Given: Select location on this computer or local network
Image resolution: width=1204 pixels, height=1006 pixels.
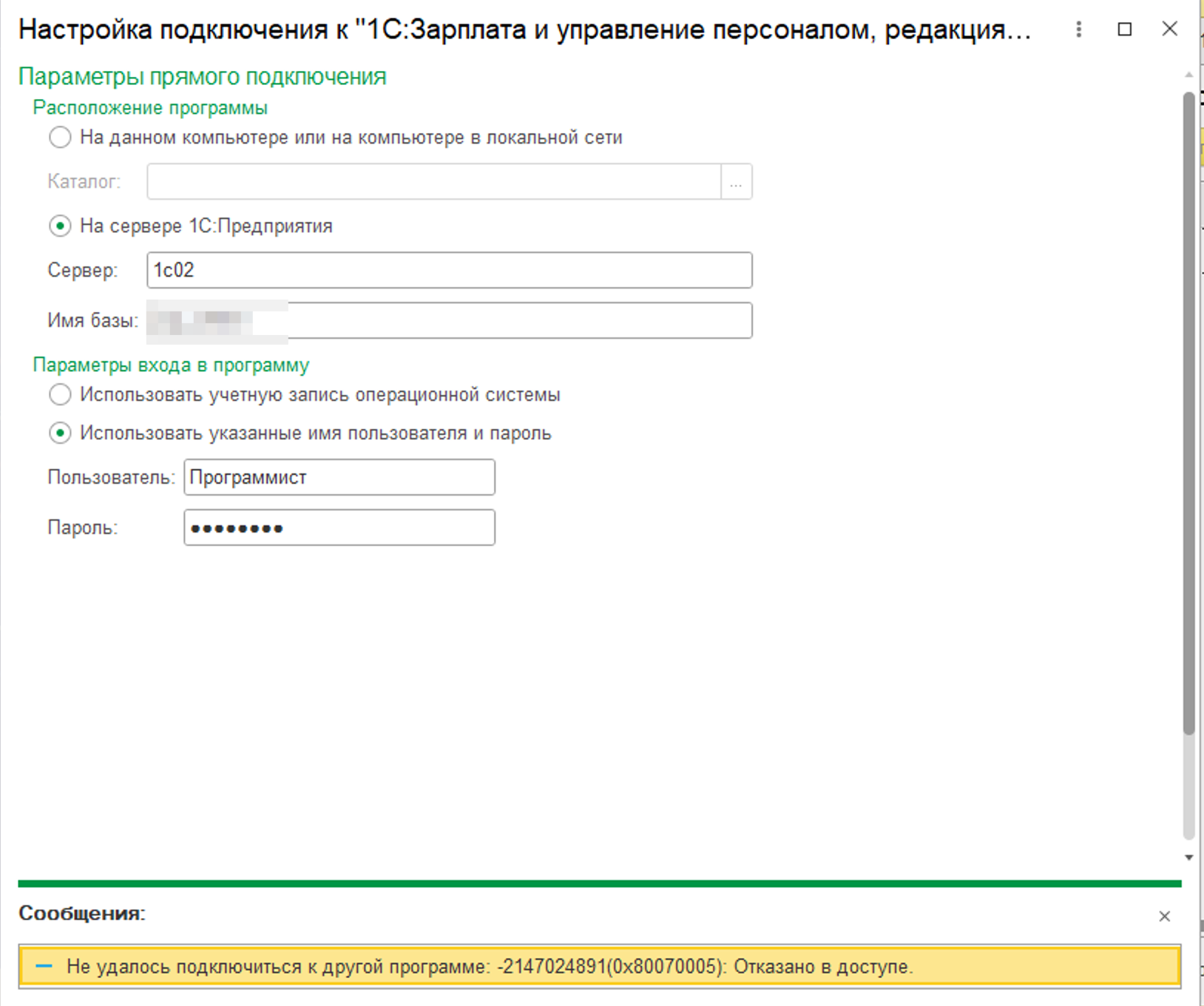Looking at the screenshot, I should pos(58,137).
